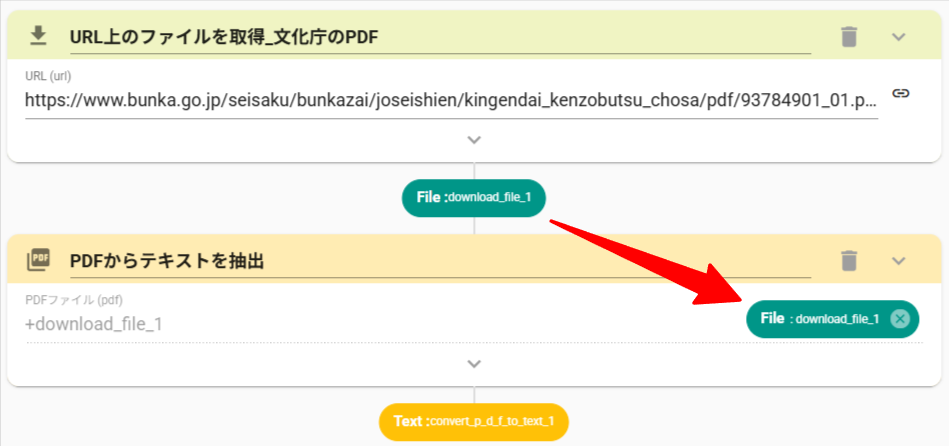The width and height of the screenshot is (949, 446).
Task: Click the connector line above the File output chip
Action: [474, 170]
